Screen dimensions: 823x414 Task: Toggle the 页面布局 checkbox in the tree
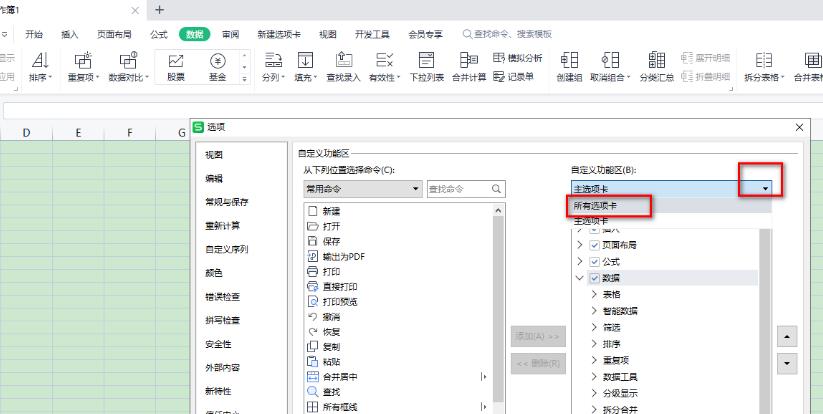(594, 245)
